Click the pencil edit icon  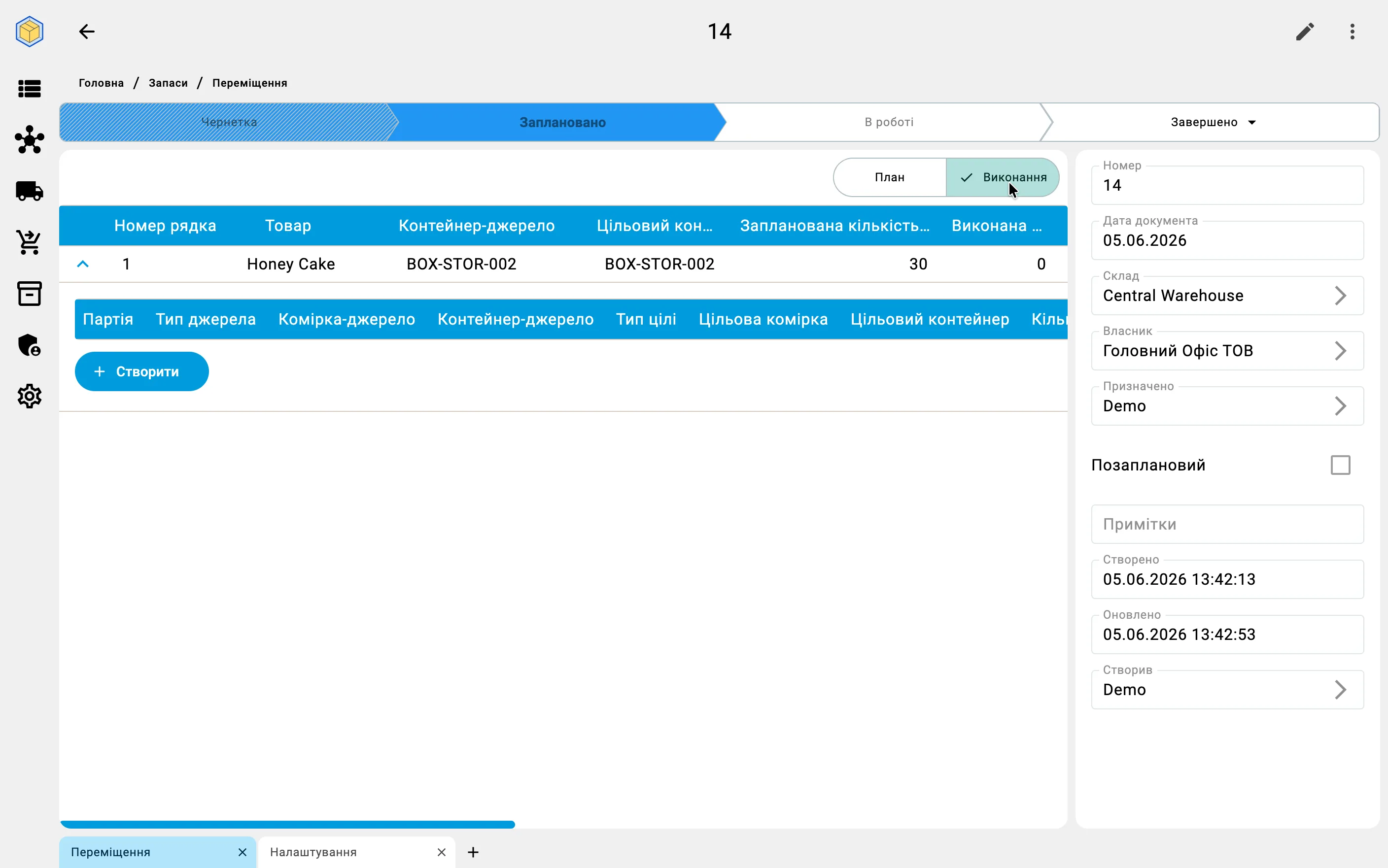click(1305, 32)
